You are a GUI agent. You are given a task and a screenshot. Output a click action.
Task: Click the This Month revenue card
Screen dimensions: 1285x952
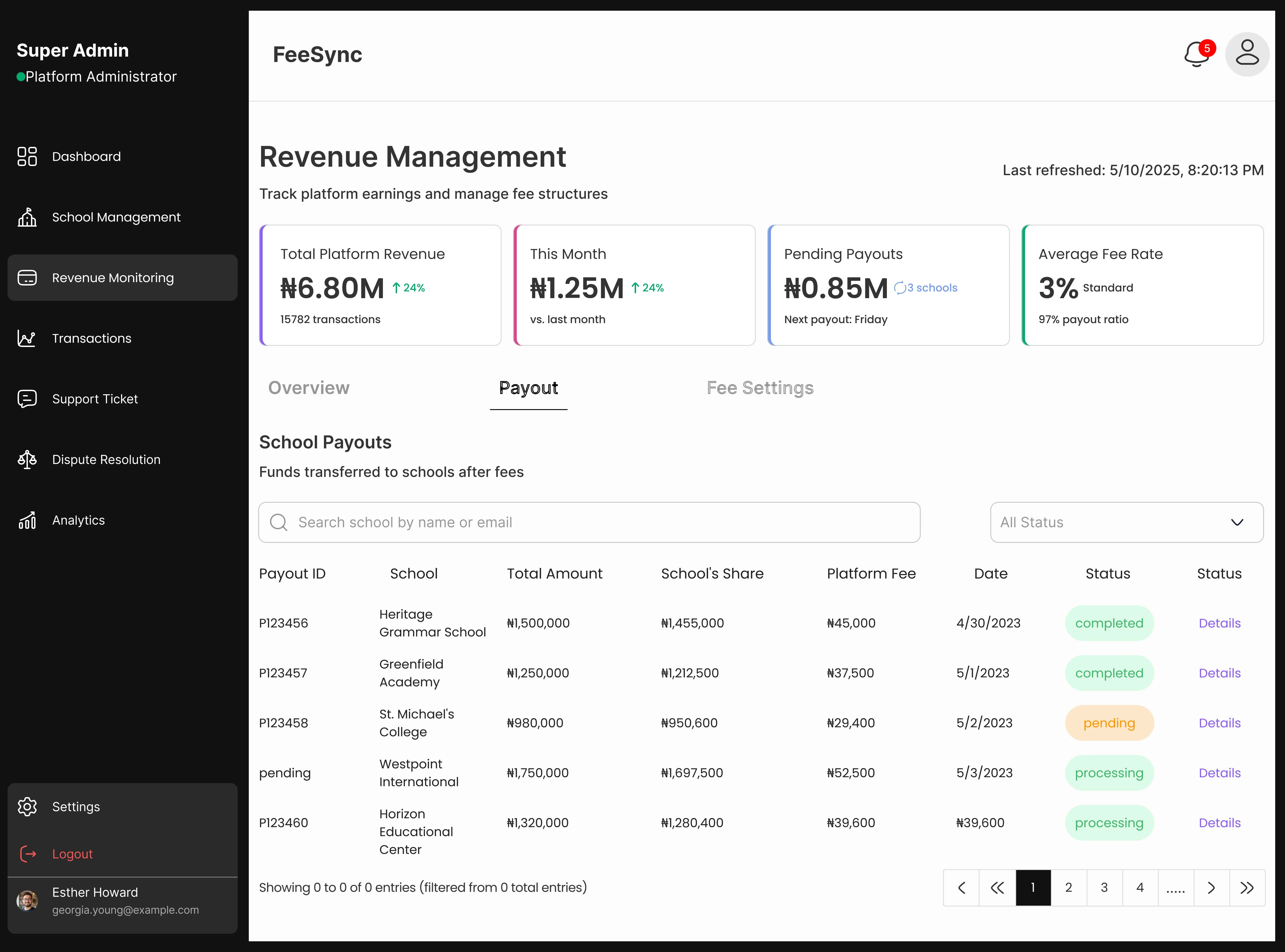(634, 285)
